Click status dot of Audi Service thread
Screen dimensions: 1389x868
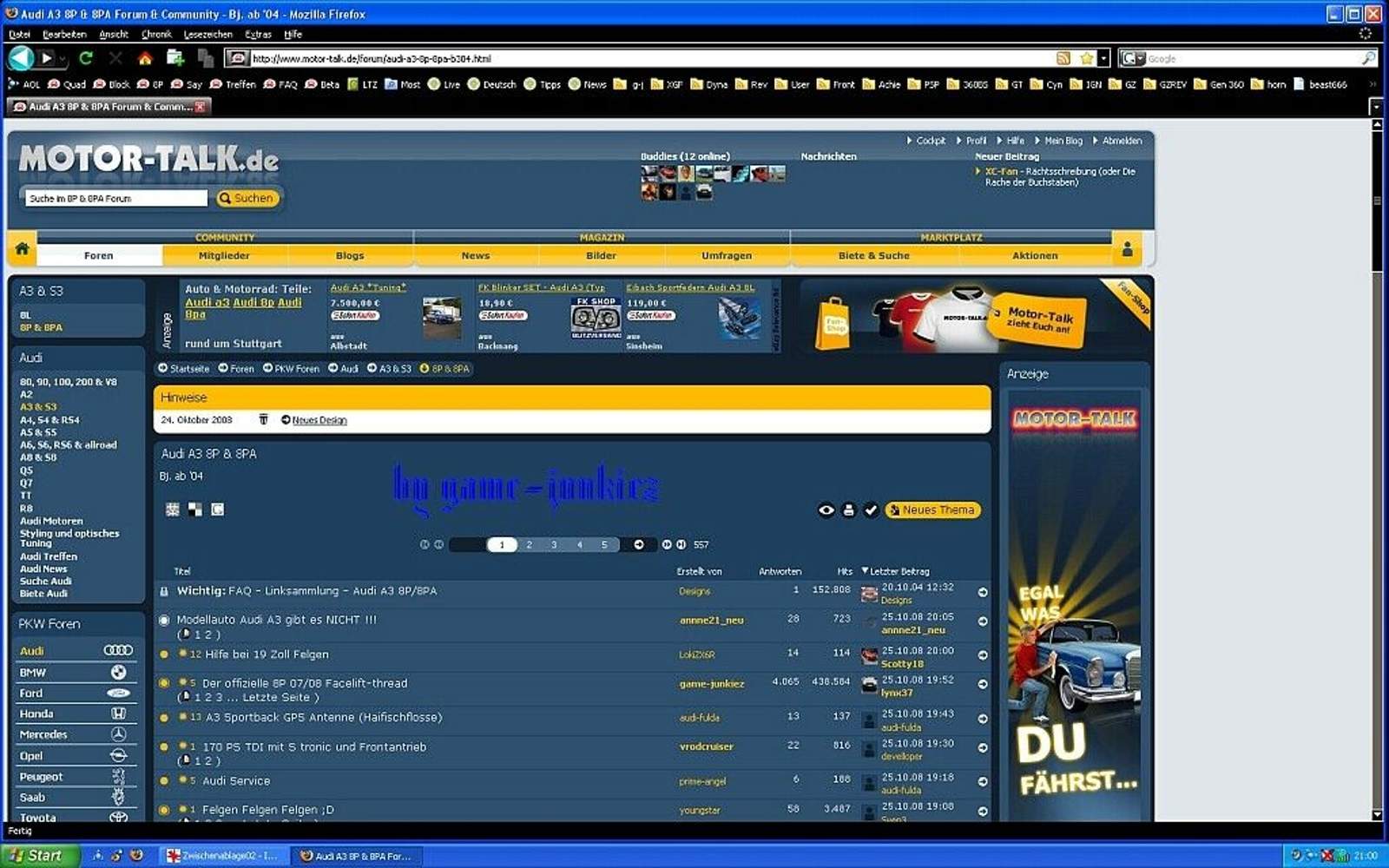[164, 781]
